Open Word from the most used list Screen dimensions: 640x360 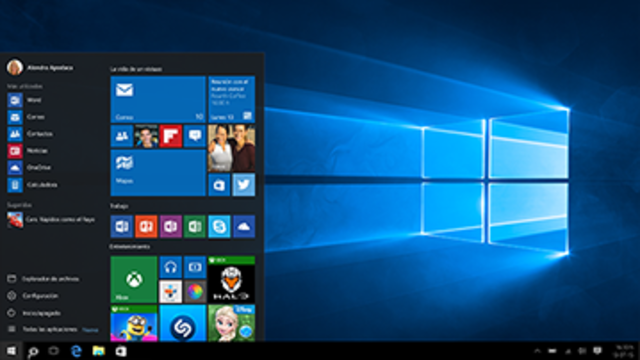(x=52, y=100)
